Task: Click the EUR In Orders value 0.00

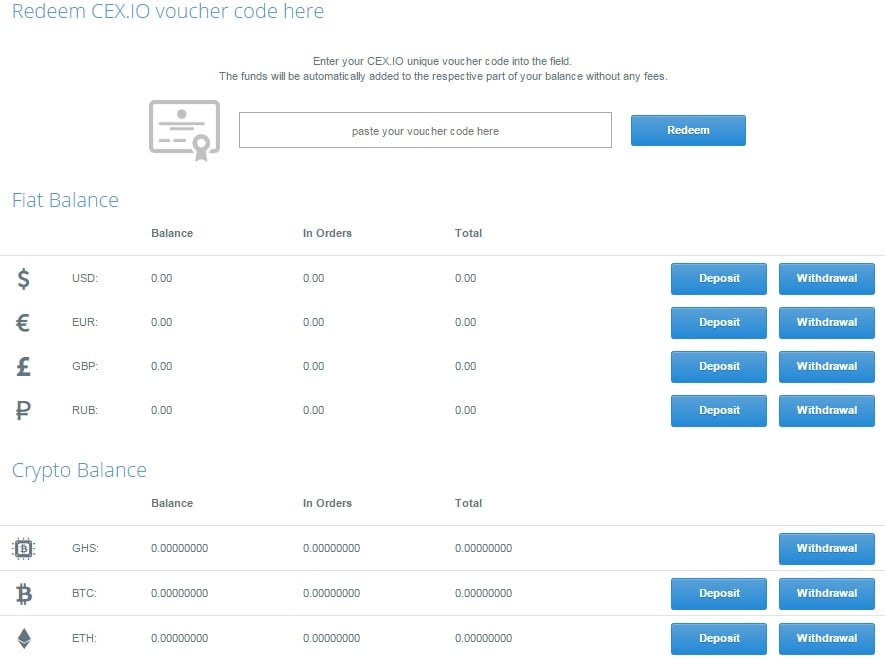Action: tap(313, 322)
